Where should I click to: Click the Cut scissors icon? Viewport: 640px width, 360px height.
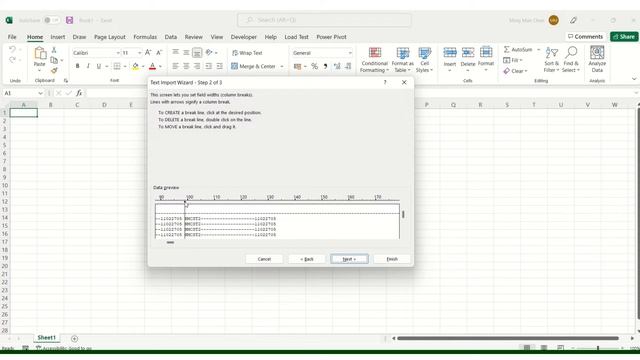pos(54,50)
